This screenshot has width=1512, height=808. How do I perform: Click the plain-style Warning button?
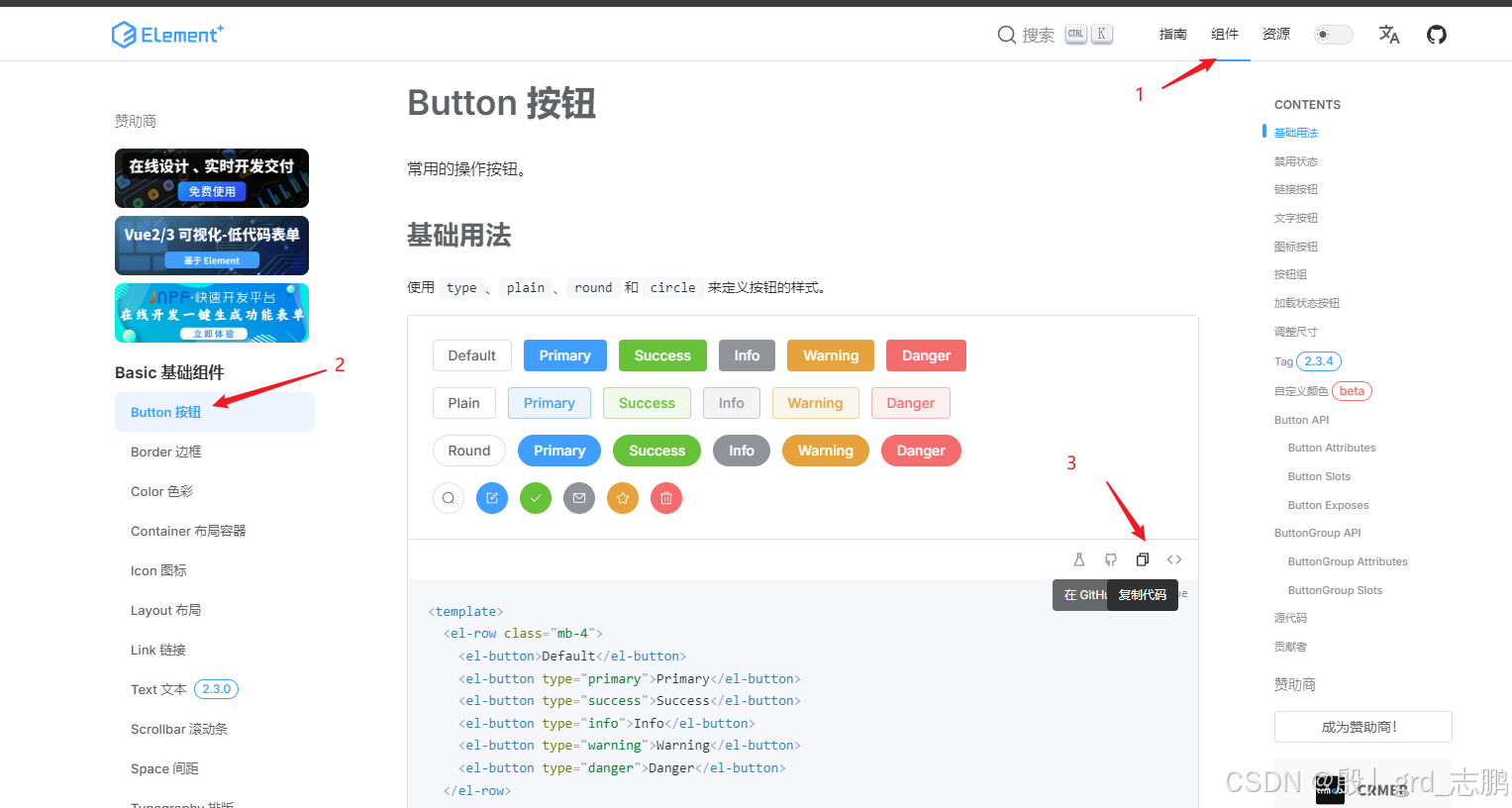pyautogui.click(x=815, y=403)
